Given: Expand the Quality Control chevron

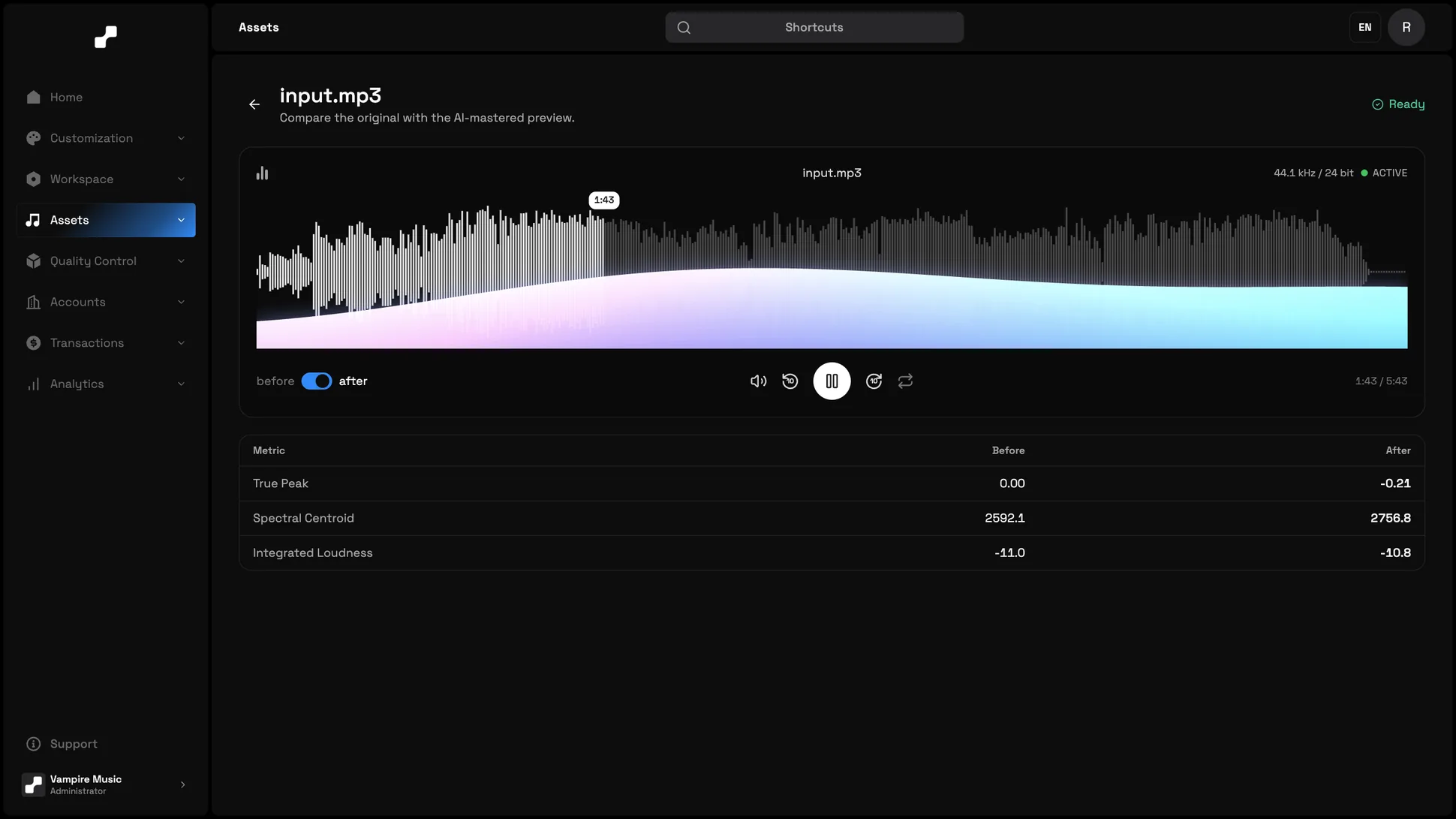Looking at the screenshot, I should tap(181, 261).
